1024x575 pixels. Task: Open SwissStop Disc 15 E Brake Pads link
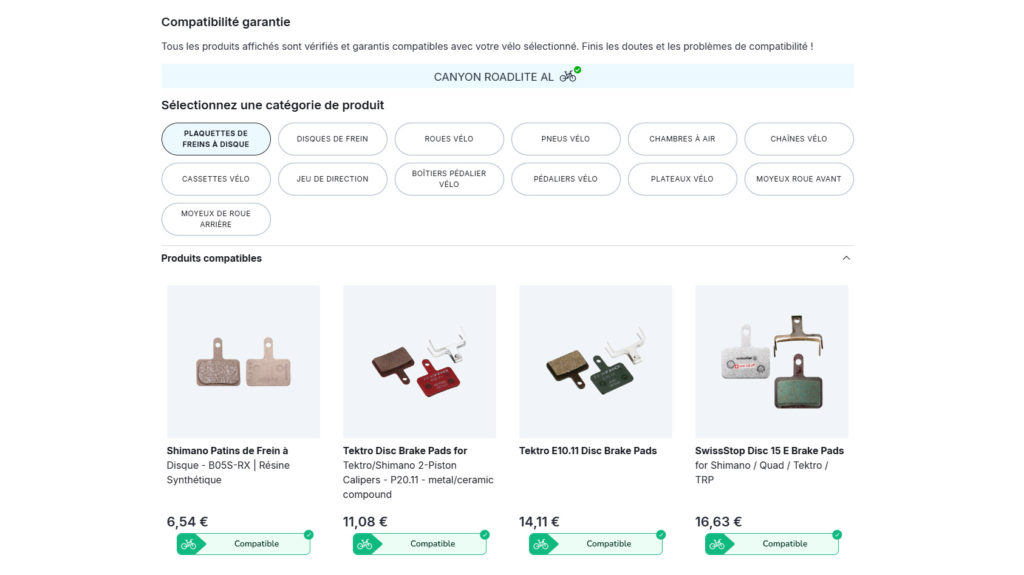(769, 451)
